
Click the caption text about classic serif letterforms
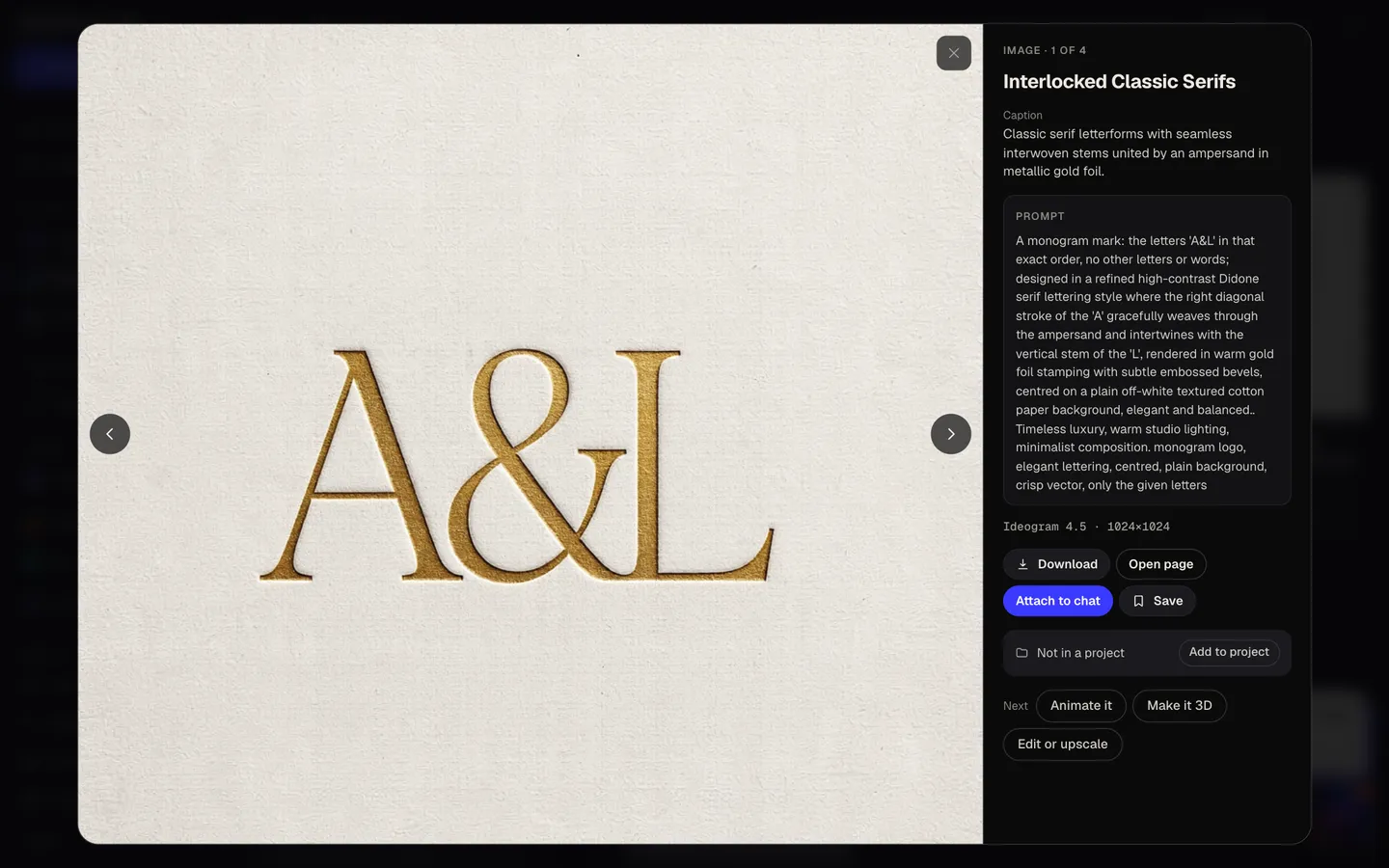pyautogui.click(x=1135, y=152)
